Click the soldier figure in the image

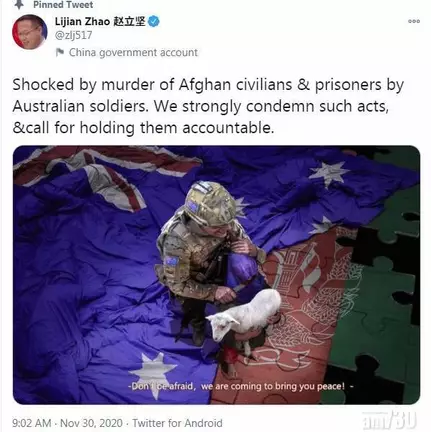click(x=208, y=253)
